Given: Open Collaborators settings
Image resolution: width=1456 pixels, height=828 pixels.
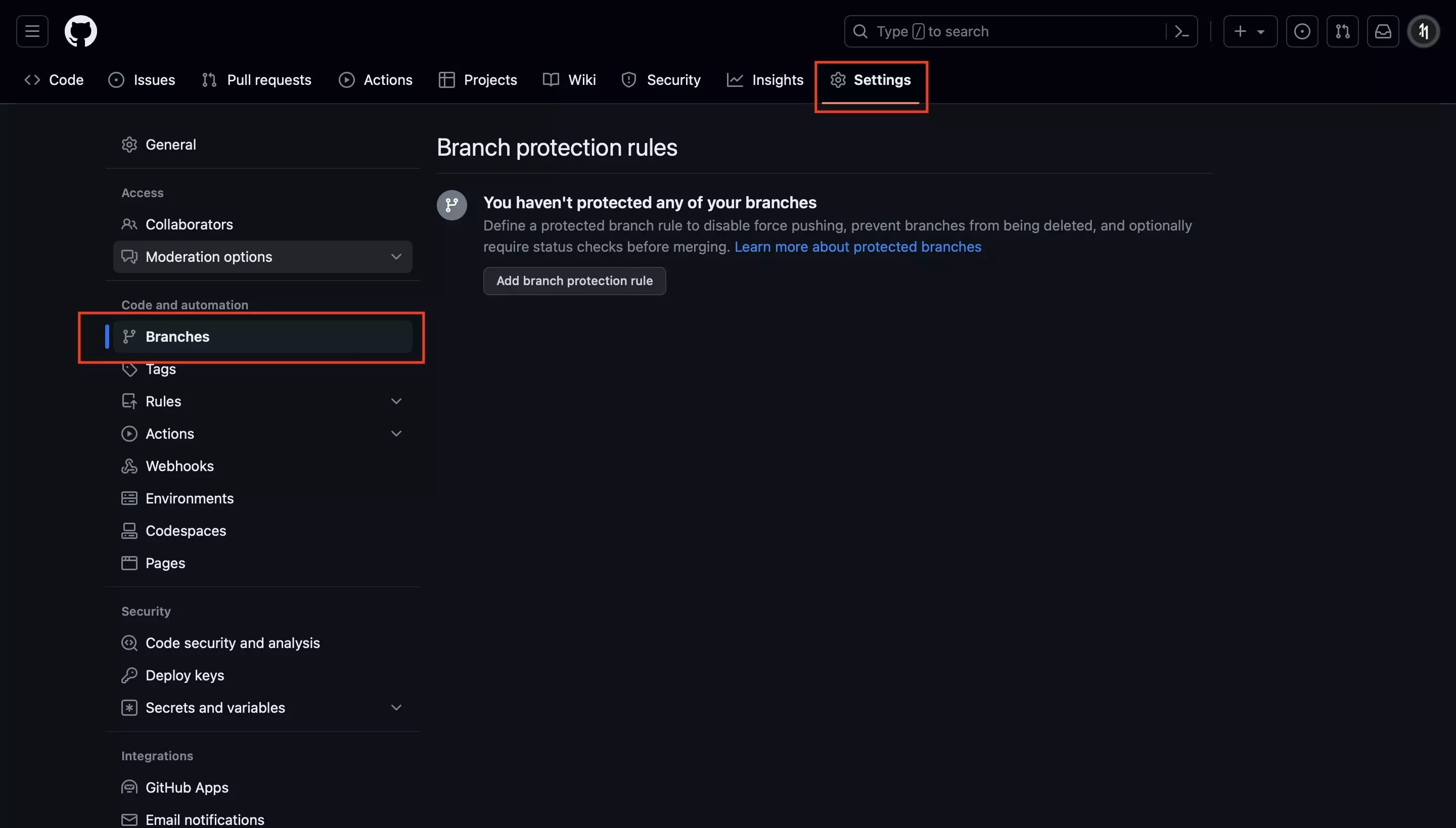Looking at the screenshot, I should pyautogui.click(x=263, y=224).
